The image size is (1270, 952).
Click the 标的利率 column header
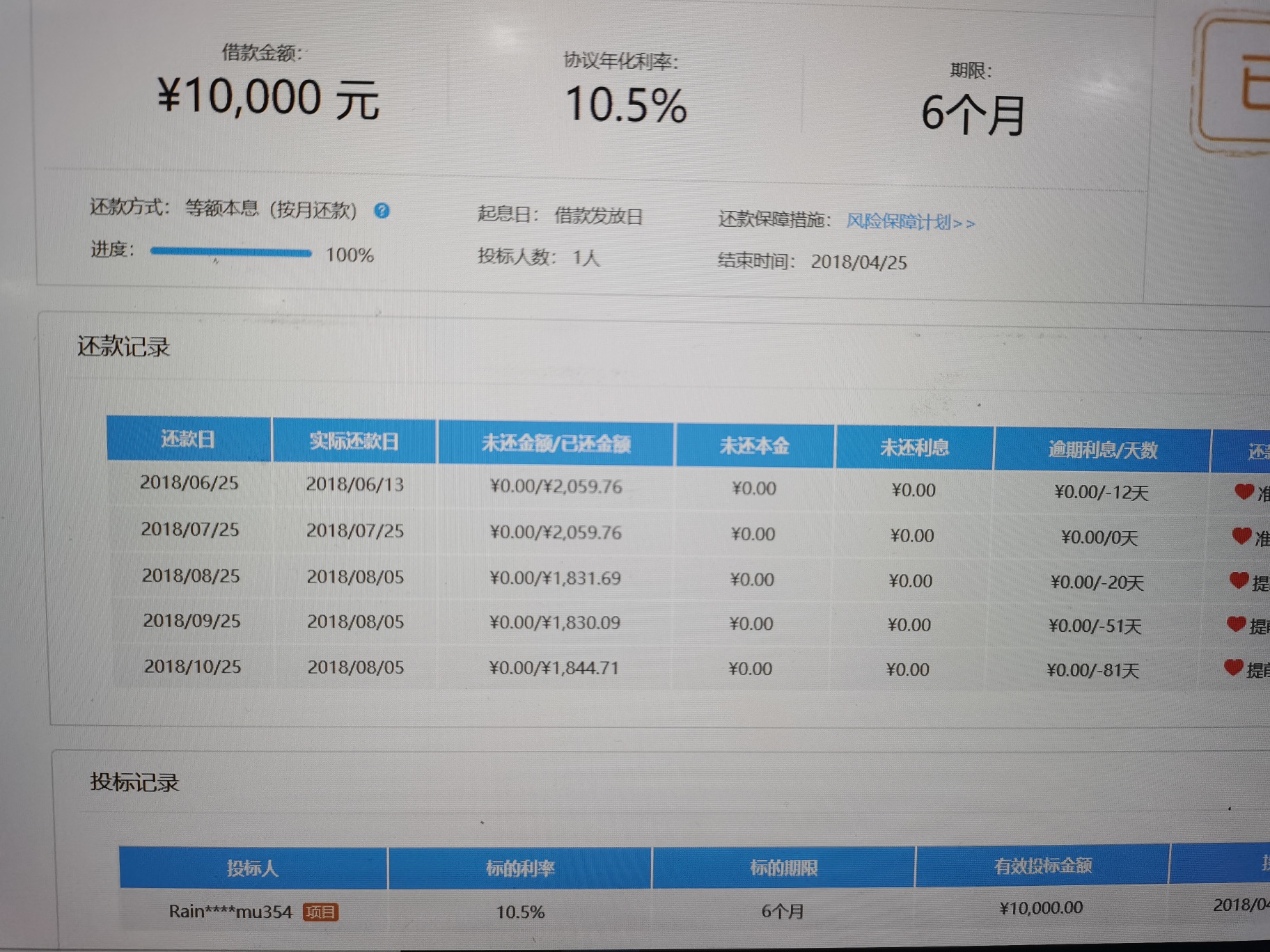[x=519, y=868]
